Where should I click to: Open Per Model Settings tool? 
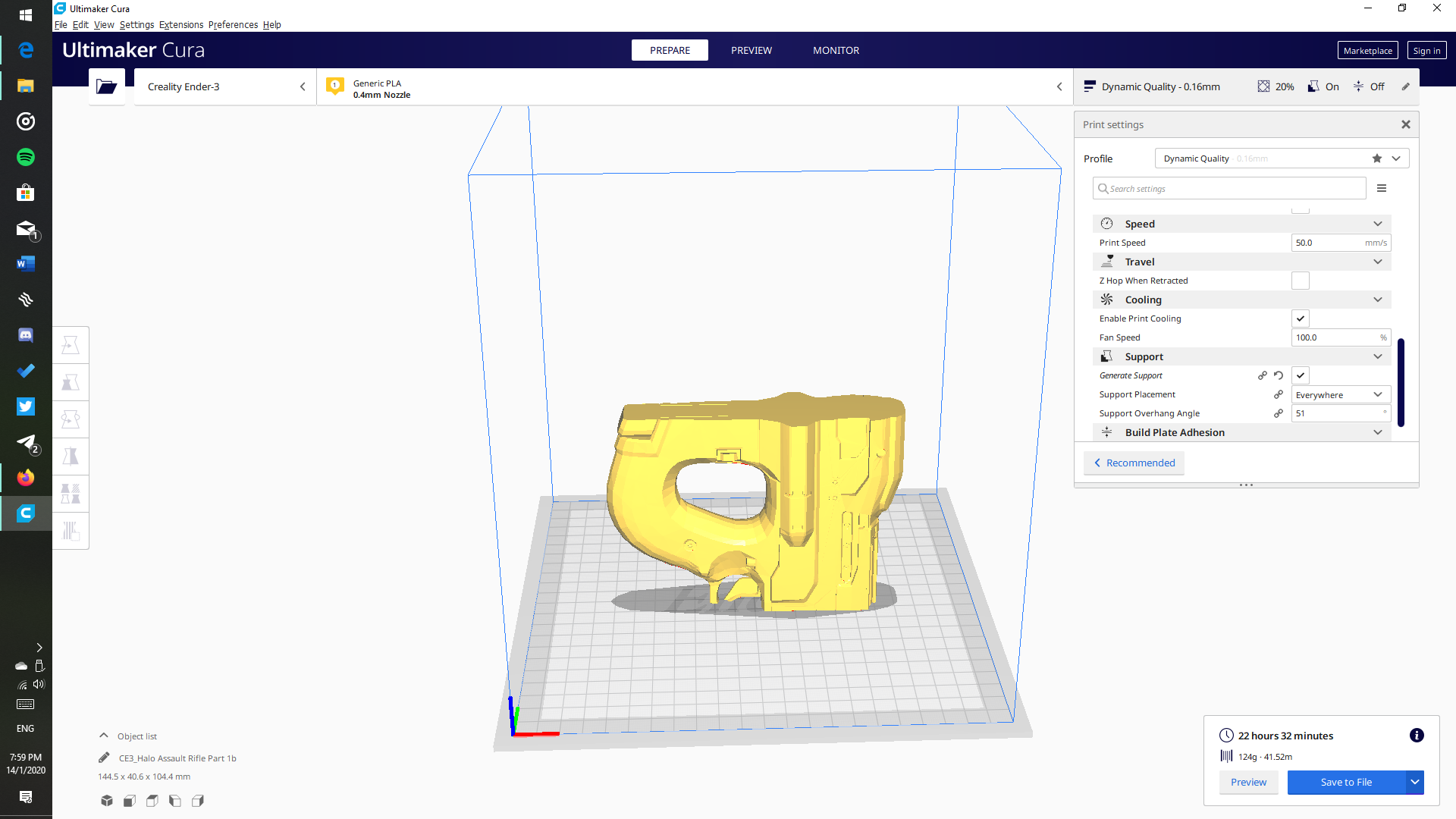71,494
